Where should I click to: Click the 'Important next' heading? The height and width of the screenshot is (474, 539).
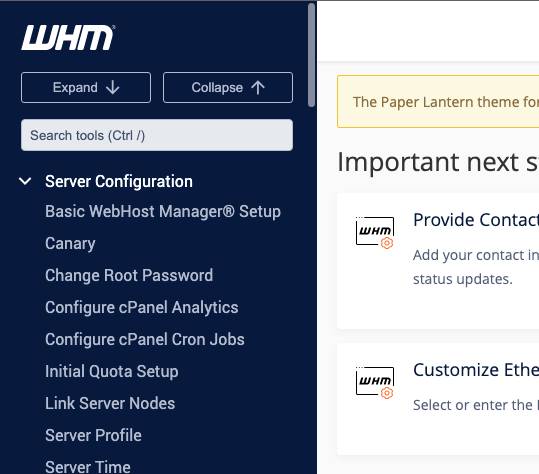[x=438, y=162]
